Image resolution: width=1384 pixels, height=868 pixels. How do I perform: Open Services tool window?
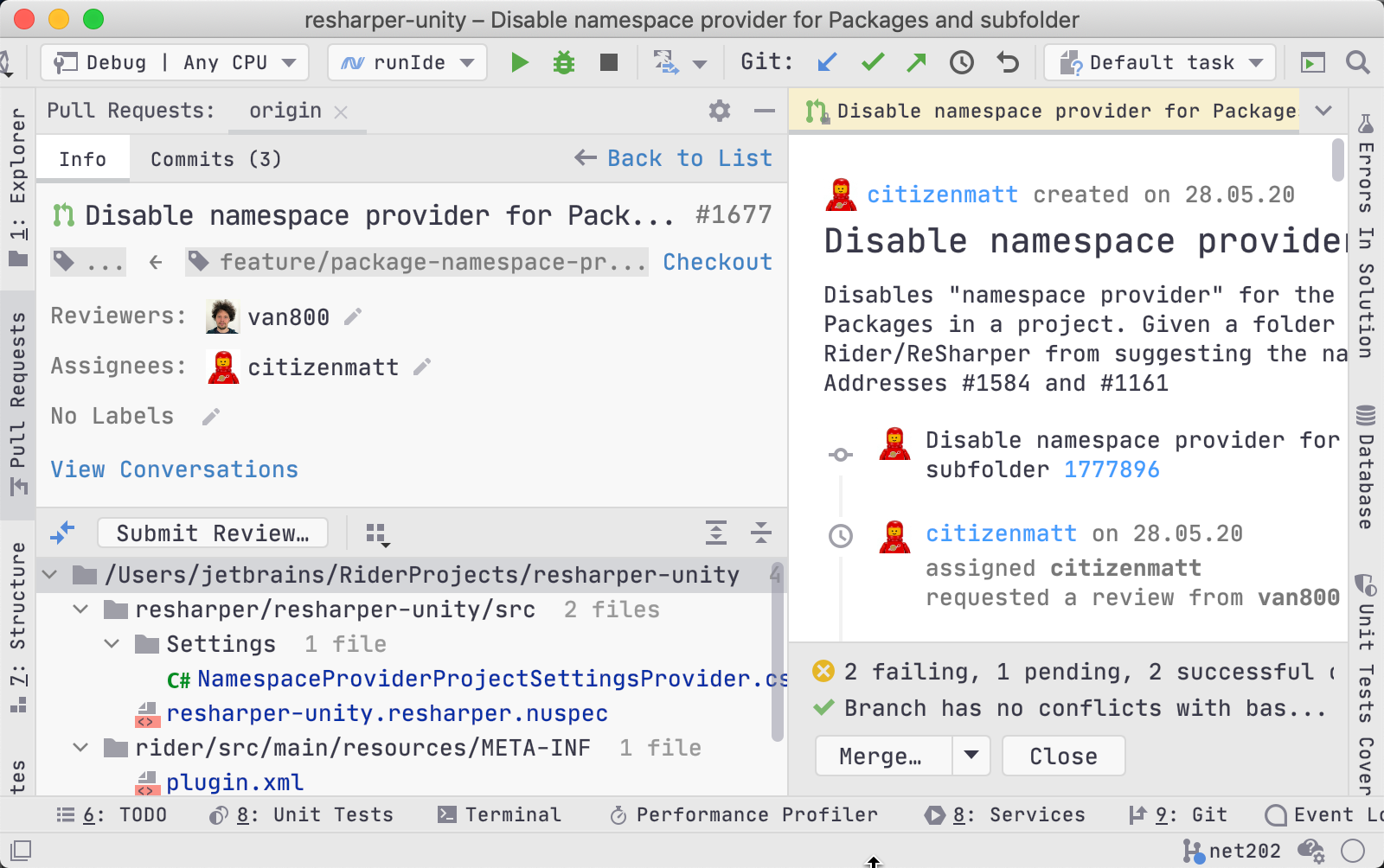click(x=1004, y=814)
